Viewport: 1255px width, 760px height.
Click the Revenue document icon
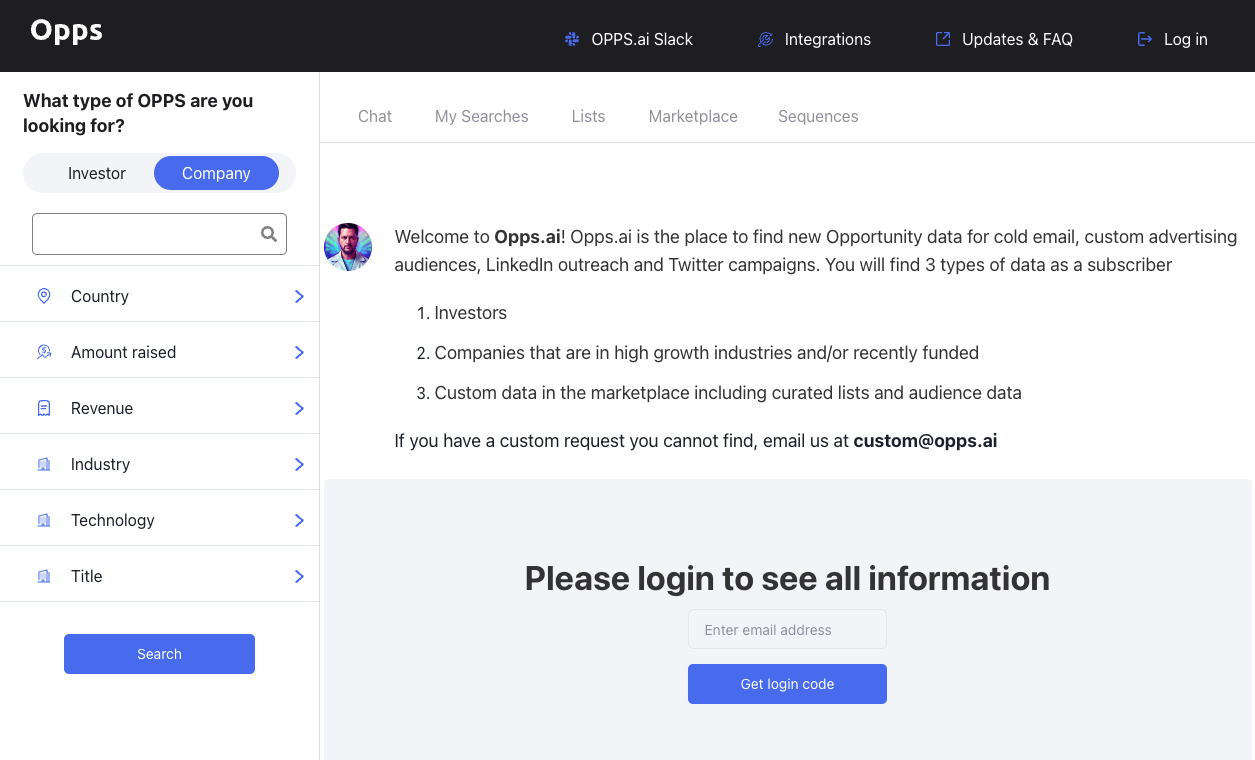point(43,408)
